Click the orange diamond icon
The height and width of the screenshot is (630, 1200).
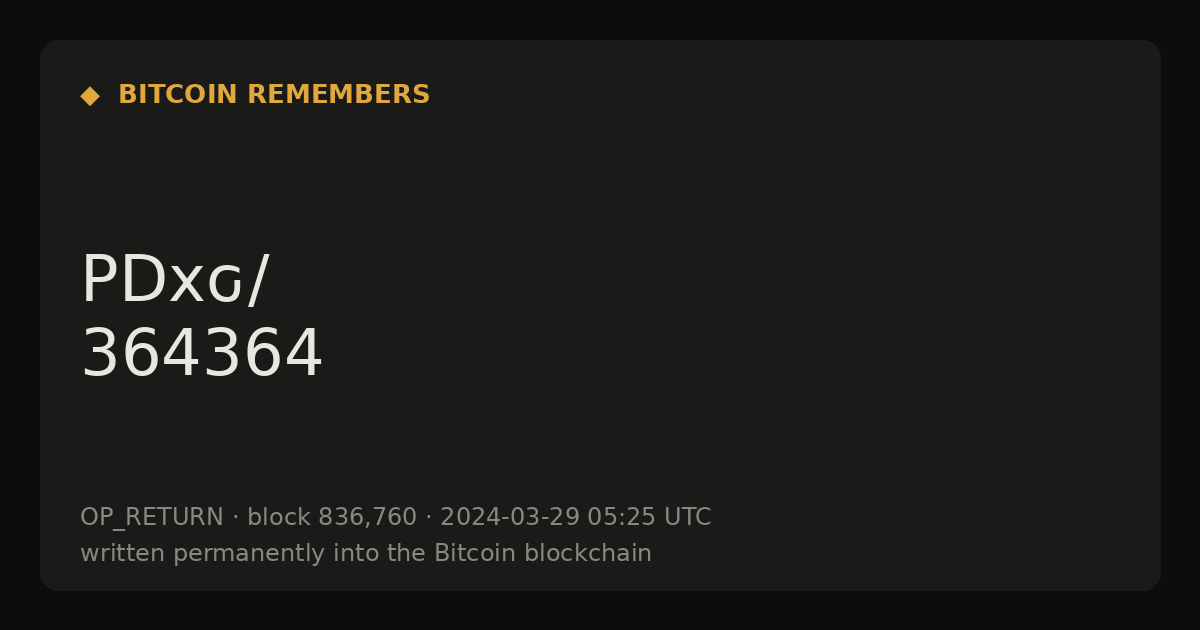[90, 96]
